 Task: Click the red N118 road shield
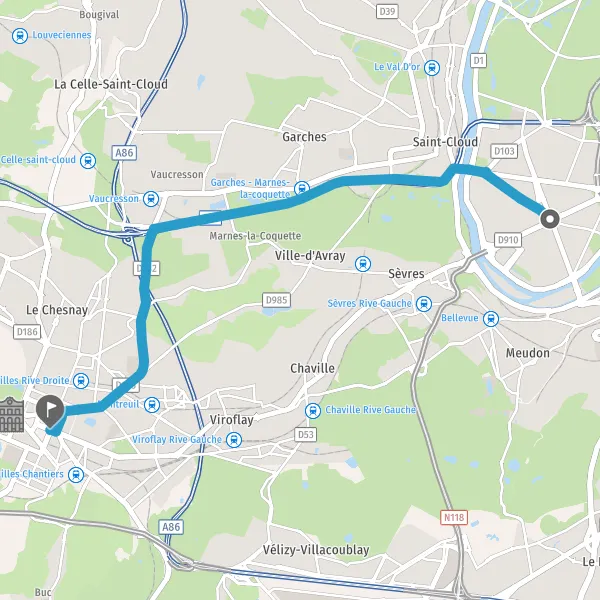point(454,518)
